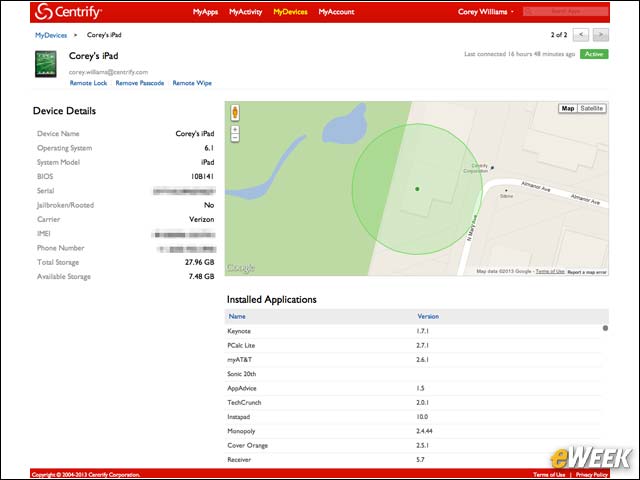Sort applications by Name column
The width and height of the screenshot is (640, 480).
[x=237, y=316]
